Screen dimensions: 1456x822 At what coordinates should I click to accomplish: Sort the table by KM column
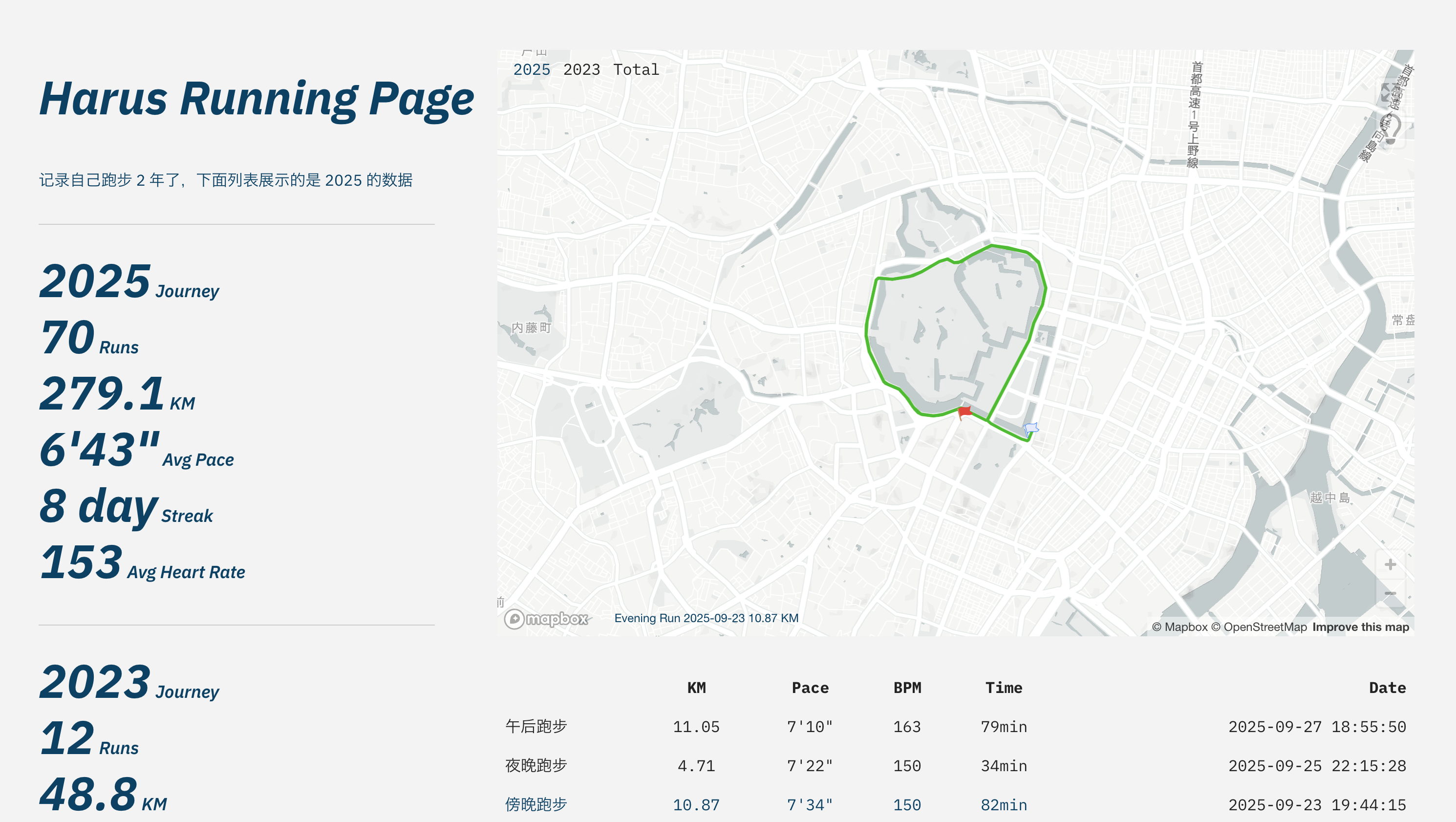point(696,688)
